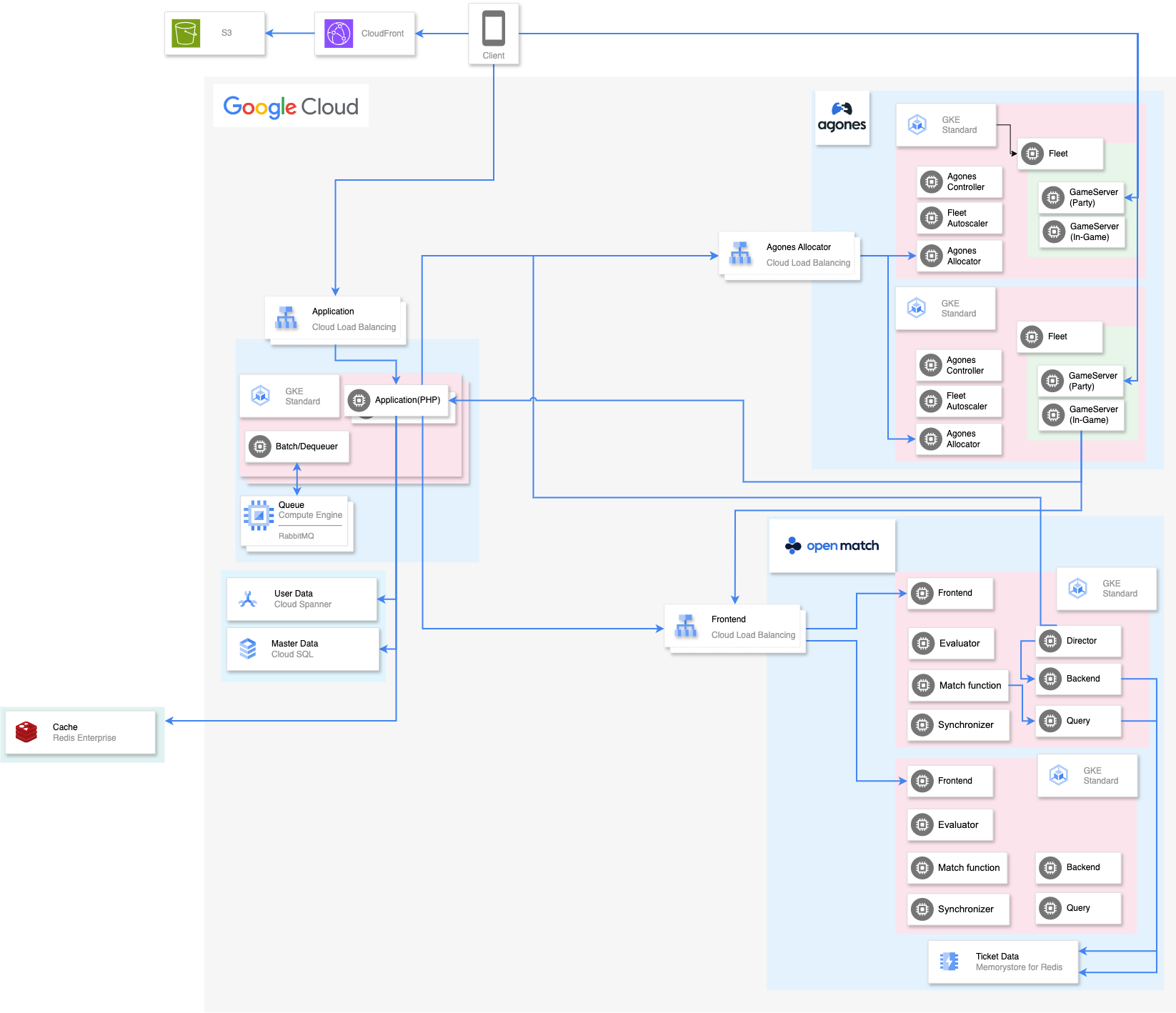1176x1013 pixels.
Task: Click the Application load balancer icon
Action: (x=286, y=319)
